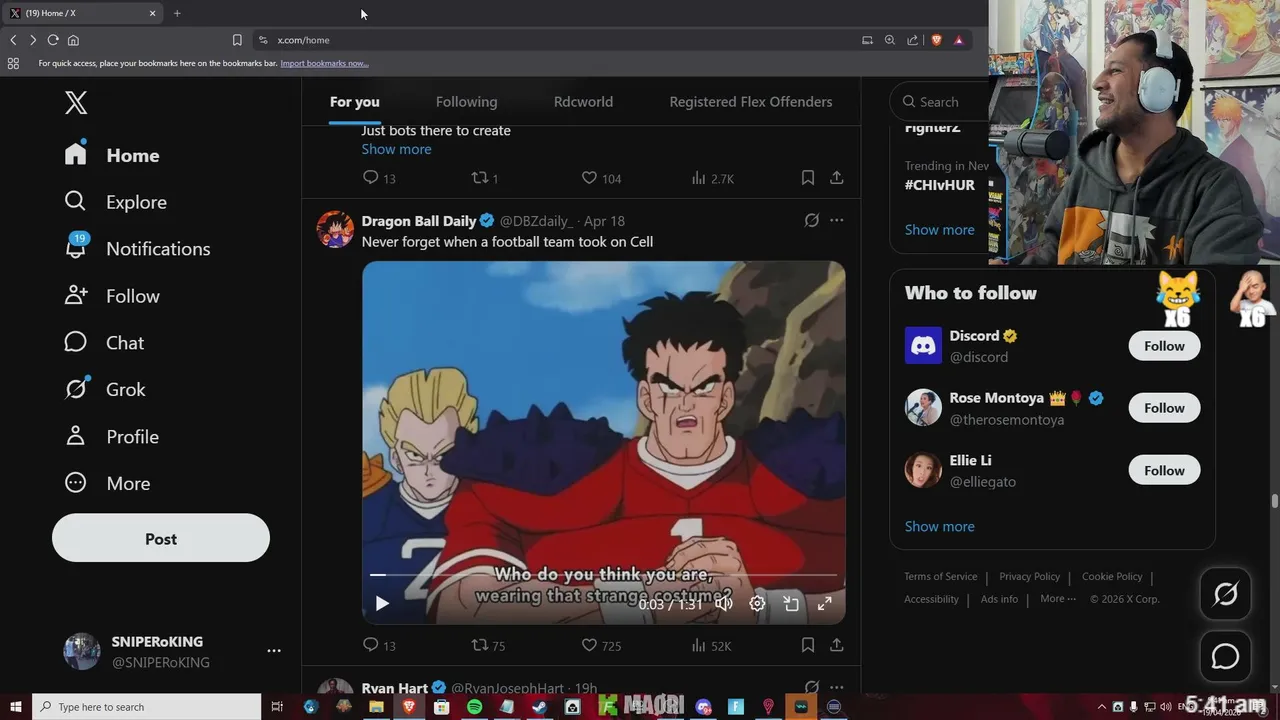The height and width of the screenshot is (720, 1280).
Task: Open Windows Start menu
Action: (16, 707)
